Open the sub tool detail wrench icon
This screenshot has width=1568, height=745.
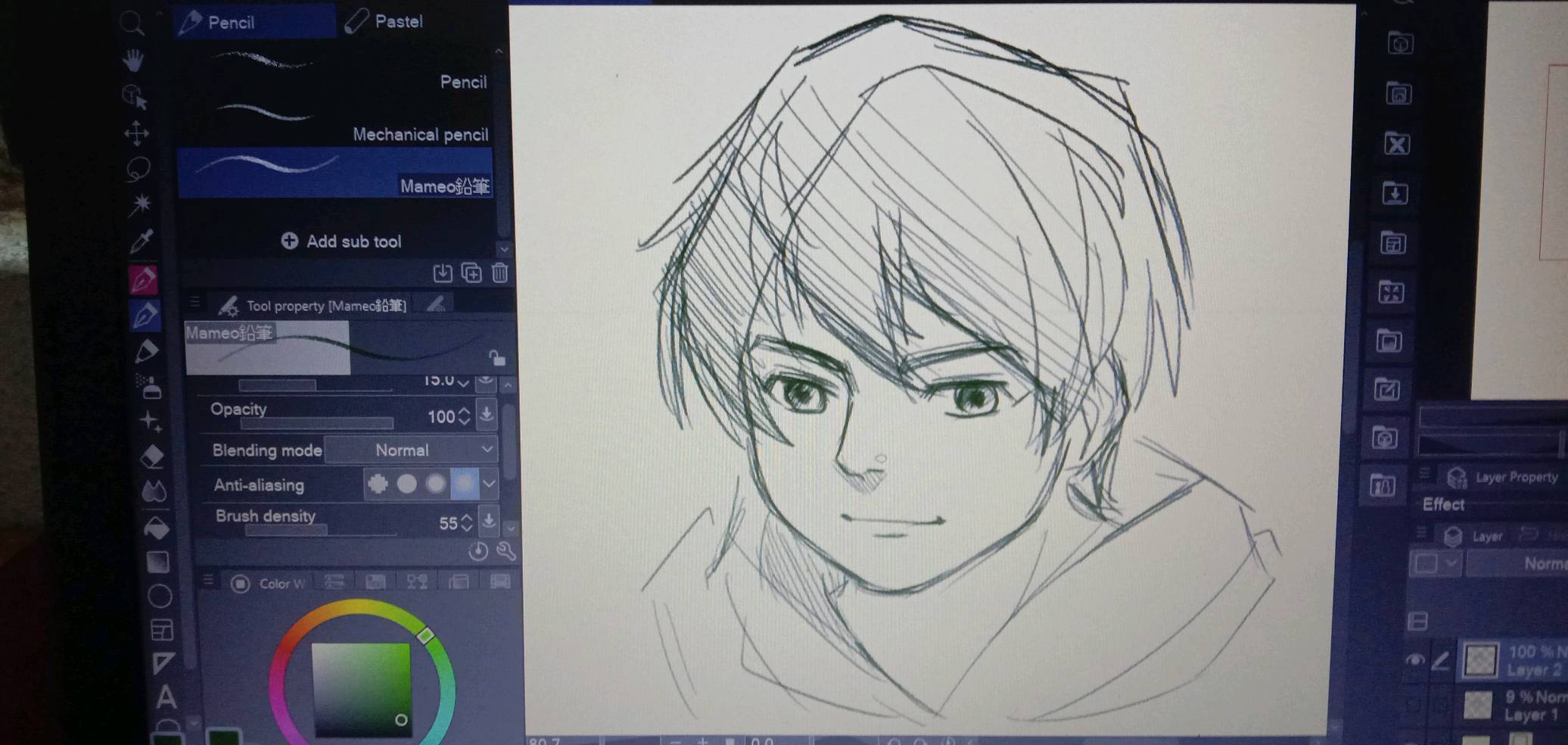pyautogui.click(x=506, y=551)
